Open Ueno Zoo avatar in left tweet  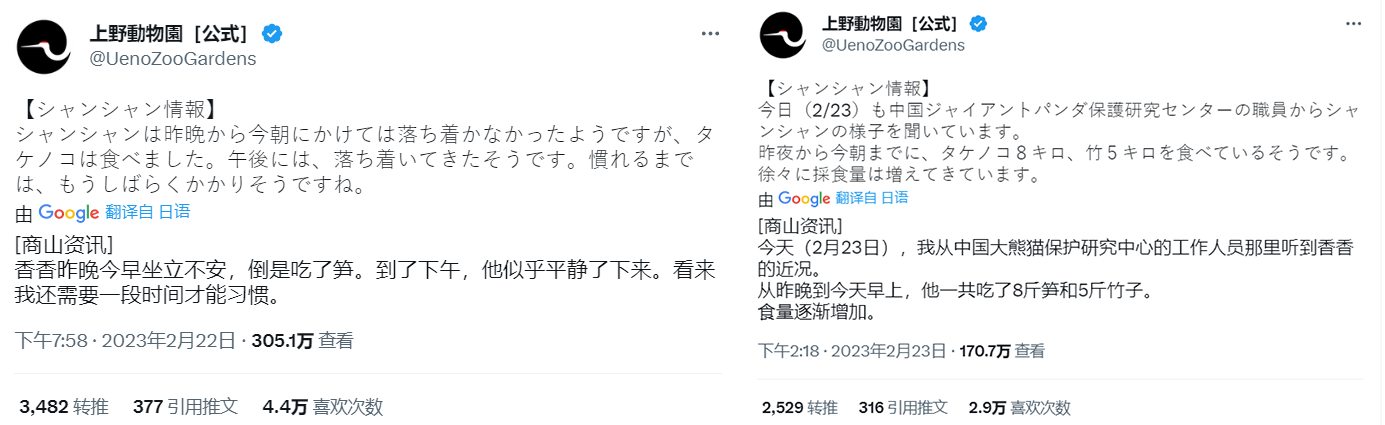pyautogui.click(x=43, y=46)
